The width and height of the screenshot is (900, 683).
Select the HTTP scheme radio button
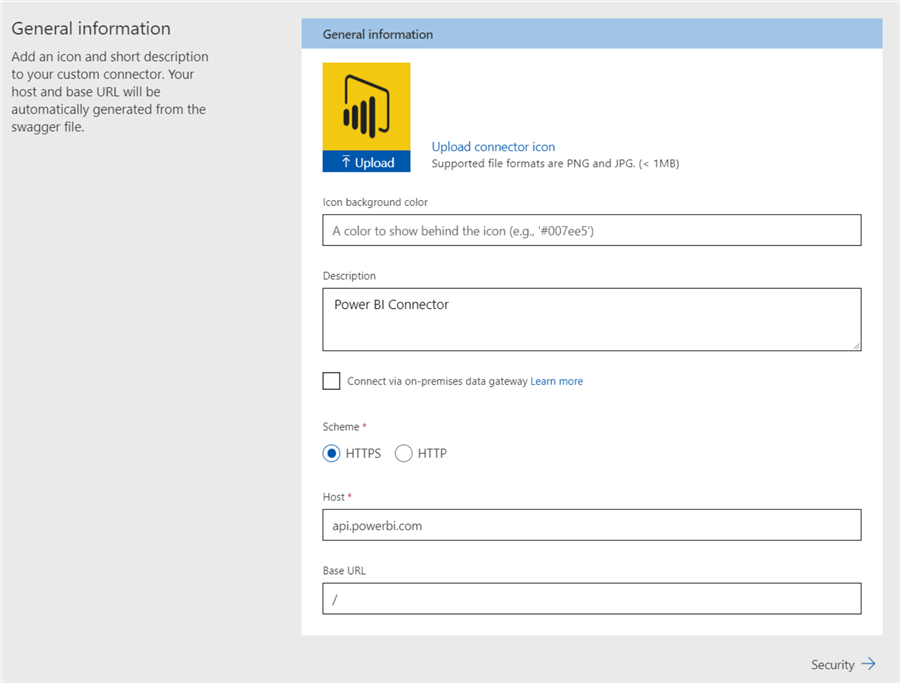(404, 453)
